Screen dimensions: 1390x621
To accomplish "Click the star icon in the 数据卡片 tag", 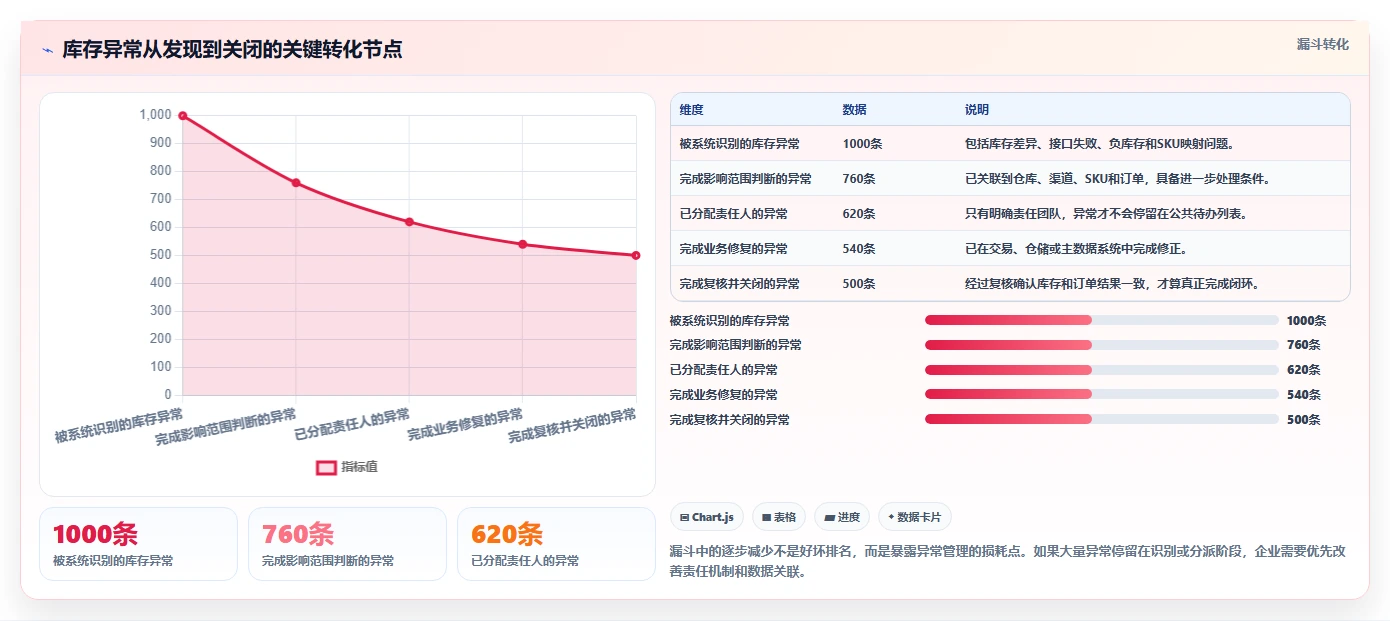I will tap(891, 517).
